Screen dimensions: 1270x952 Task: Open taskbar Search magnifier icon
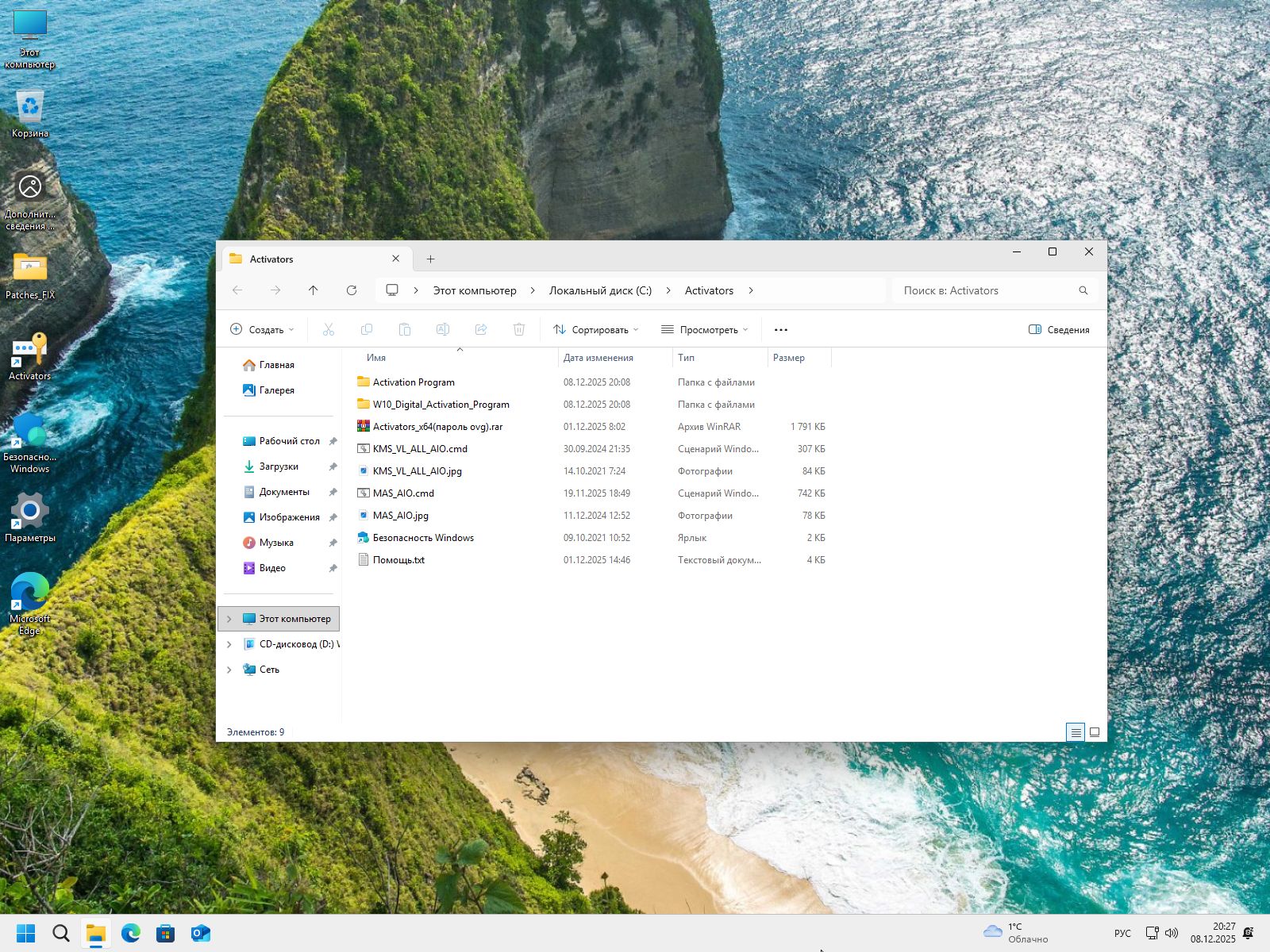pyautogui.click(x=61, y=933)
